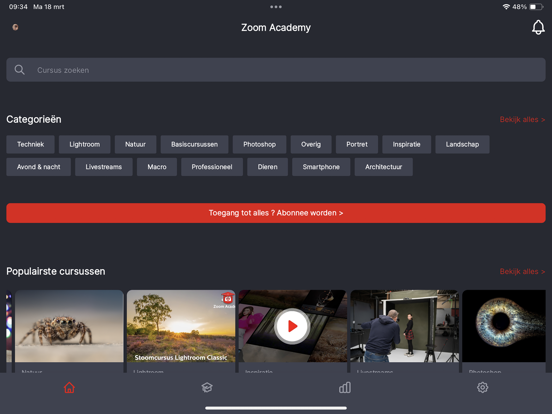Open the notifications bell
Image resolution: width=552 pixels, height=414 pixels.
coord(538,27)
